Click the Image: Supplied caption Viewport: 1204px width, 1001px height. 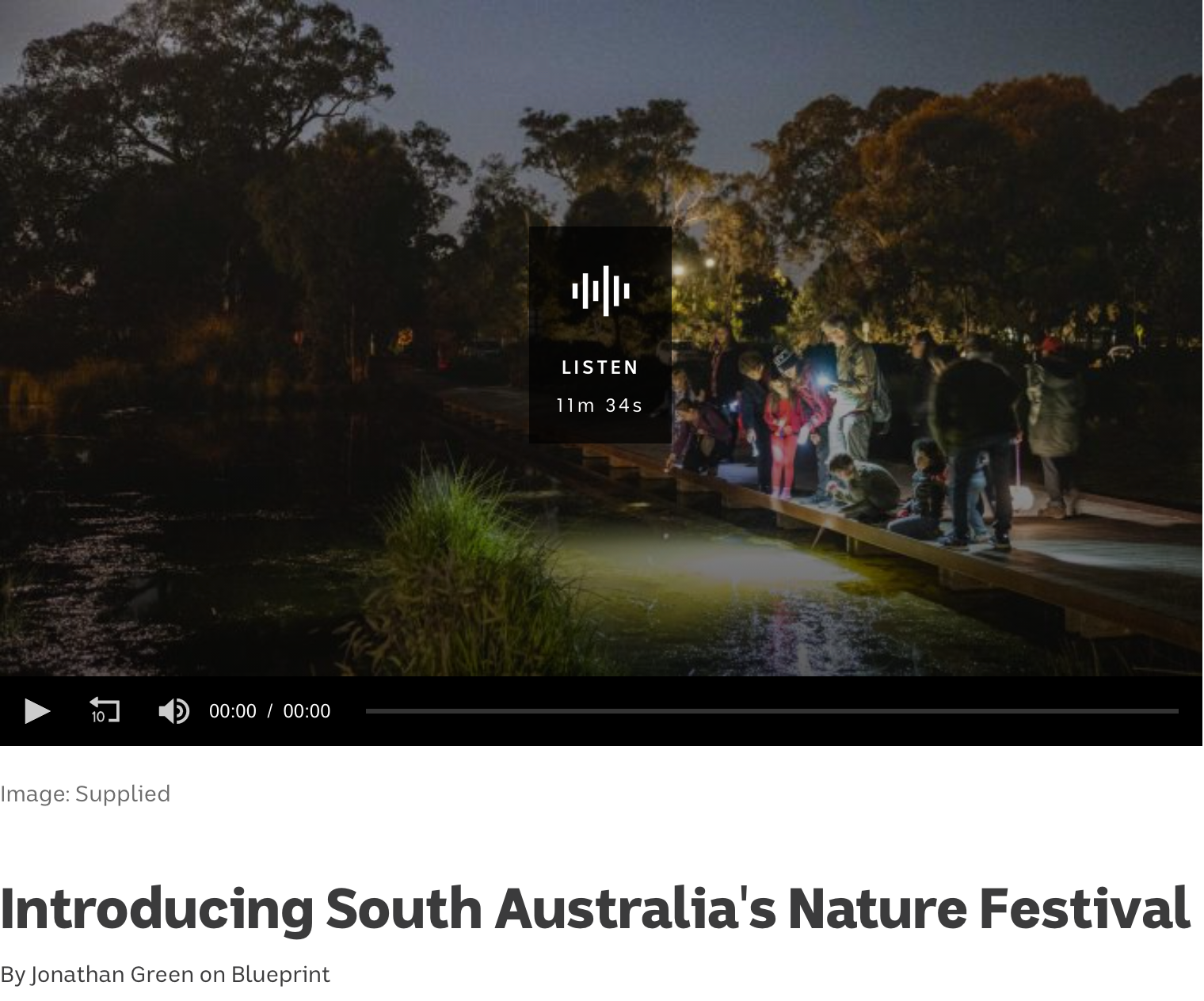[86, 794]
